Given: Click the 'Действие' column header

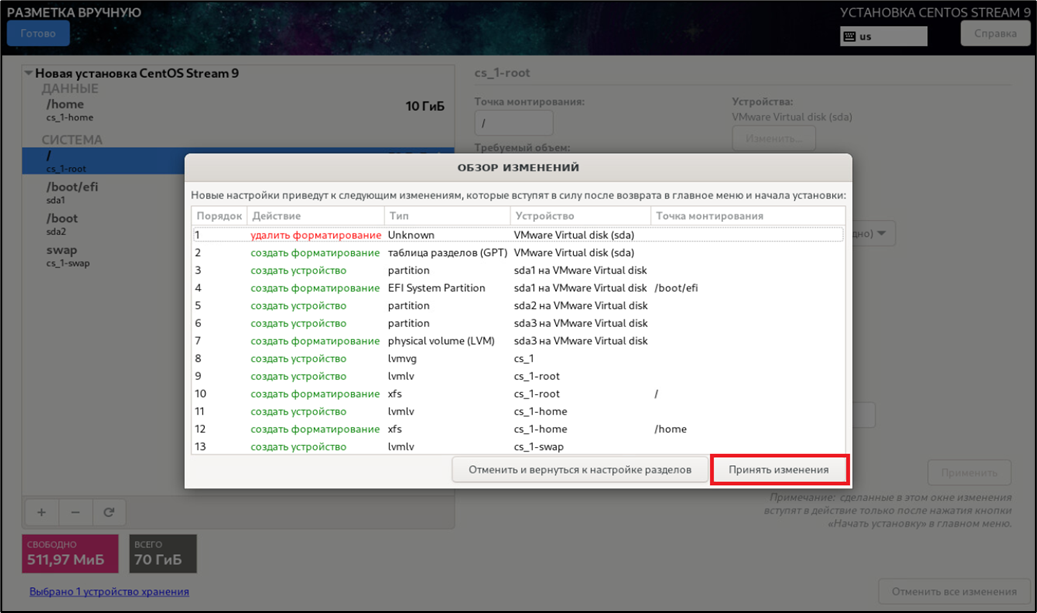Looking at the screenshot, I should click(315, 216).
